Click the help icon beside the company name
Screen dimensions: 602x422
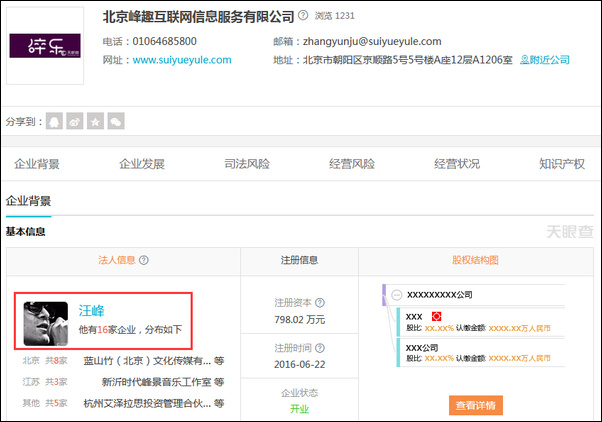303,15
